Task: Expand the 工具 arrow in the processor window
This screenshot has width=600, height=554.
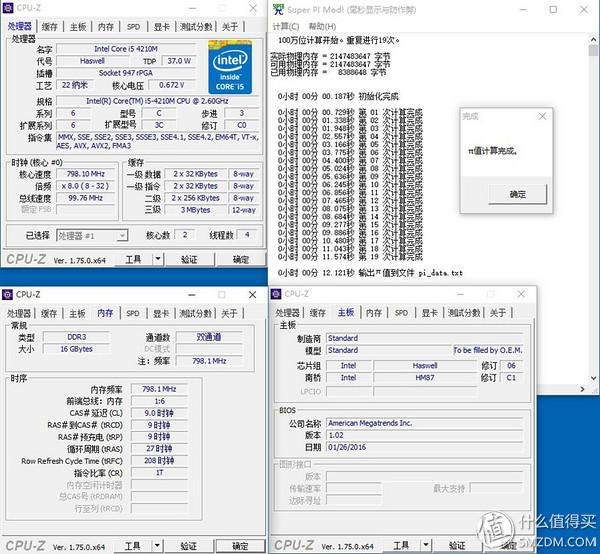Action: coord(158,259)
